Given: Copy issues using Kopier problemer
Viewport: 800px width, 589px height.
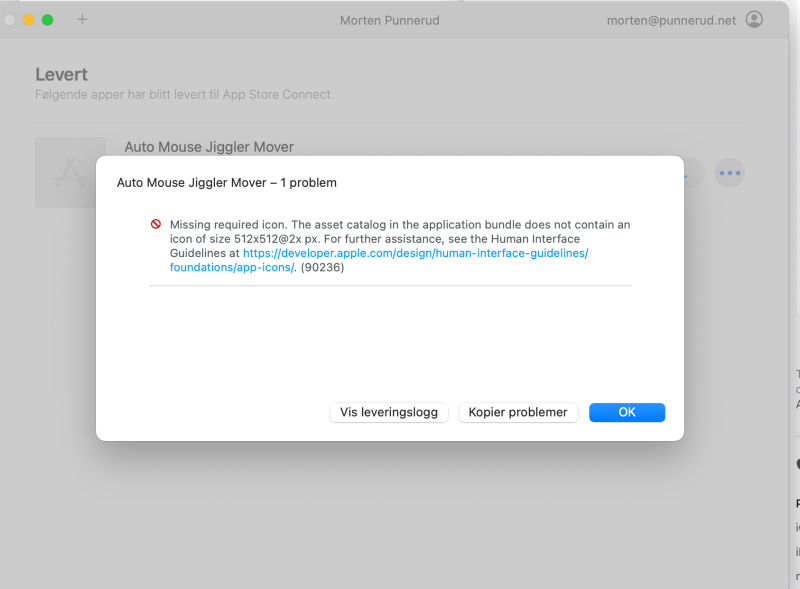Looking at the screenshot, I should [x=518, y=412].
